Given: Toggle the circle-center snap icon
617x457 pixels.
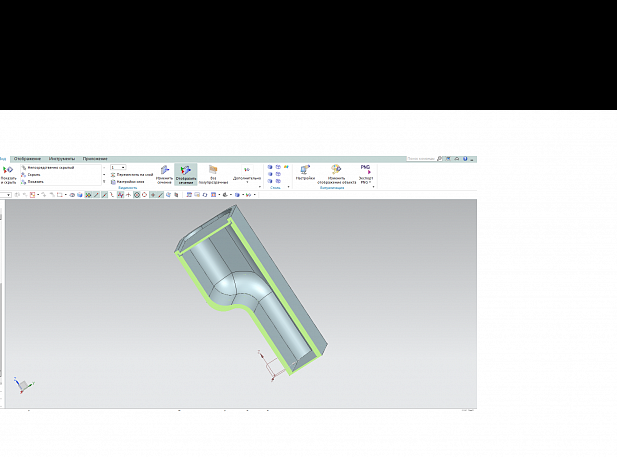Looking at the screenshot, I should click(x=137, y=195).
